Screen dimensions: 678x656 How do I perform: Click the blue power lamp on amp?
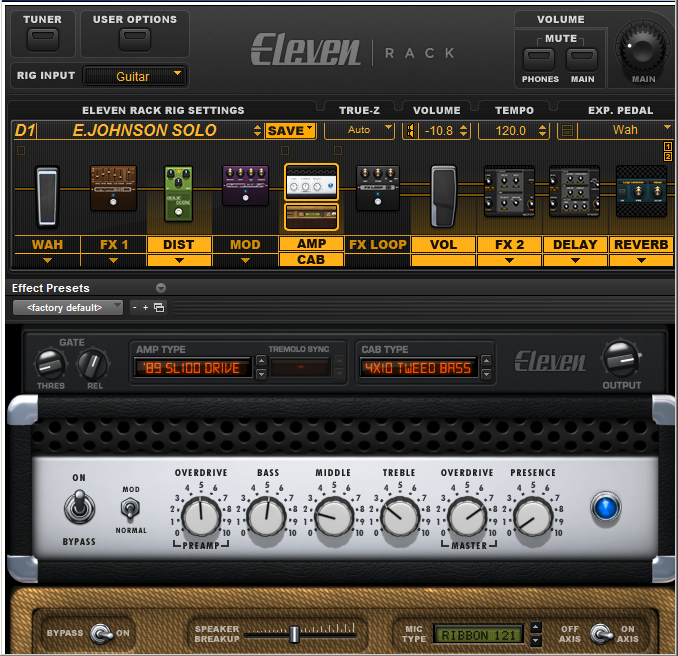click(x=605, y=508)
